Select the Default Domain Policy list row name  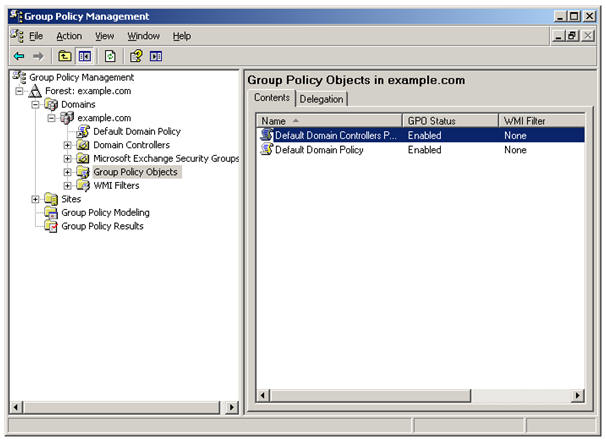click(x=319, y=150)
